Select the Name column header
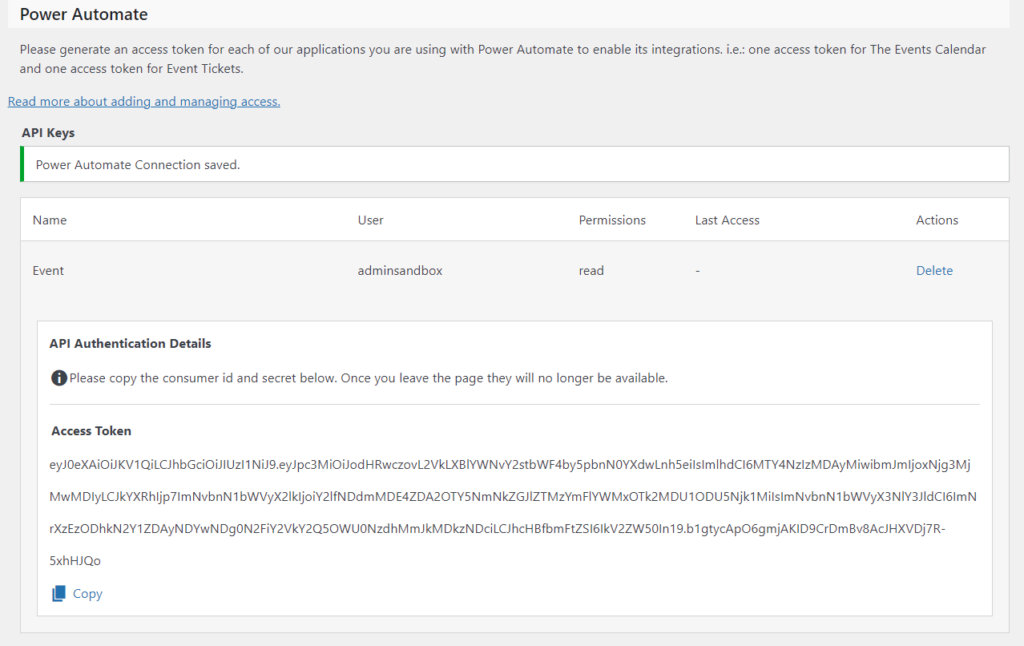1024x646 pixels. click(x=50, y=219)
